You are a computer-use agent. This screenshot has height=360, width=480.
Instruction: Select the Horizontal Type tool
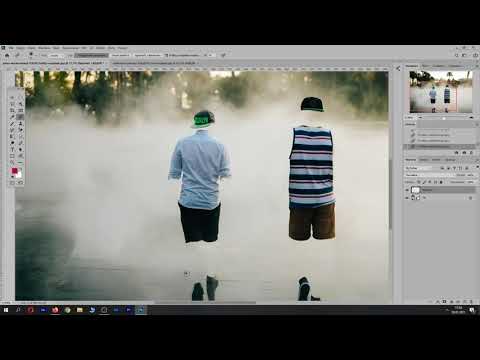coord(12,149)
